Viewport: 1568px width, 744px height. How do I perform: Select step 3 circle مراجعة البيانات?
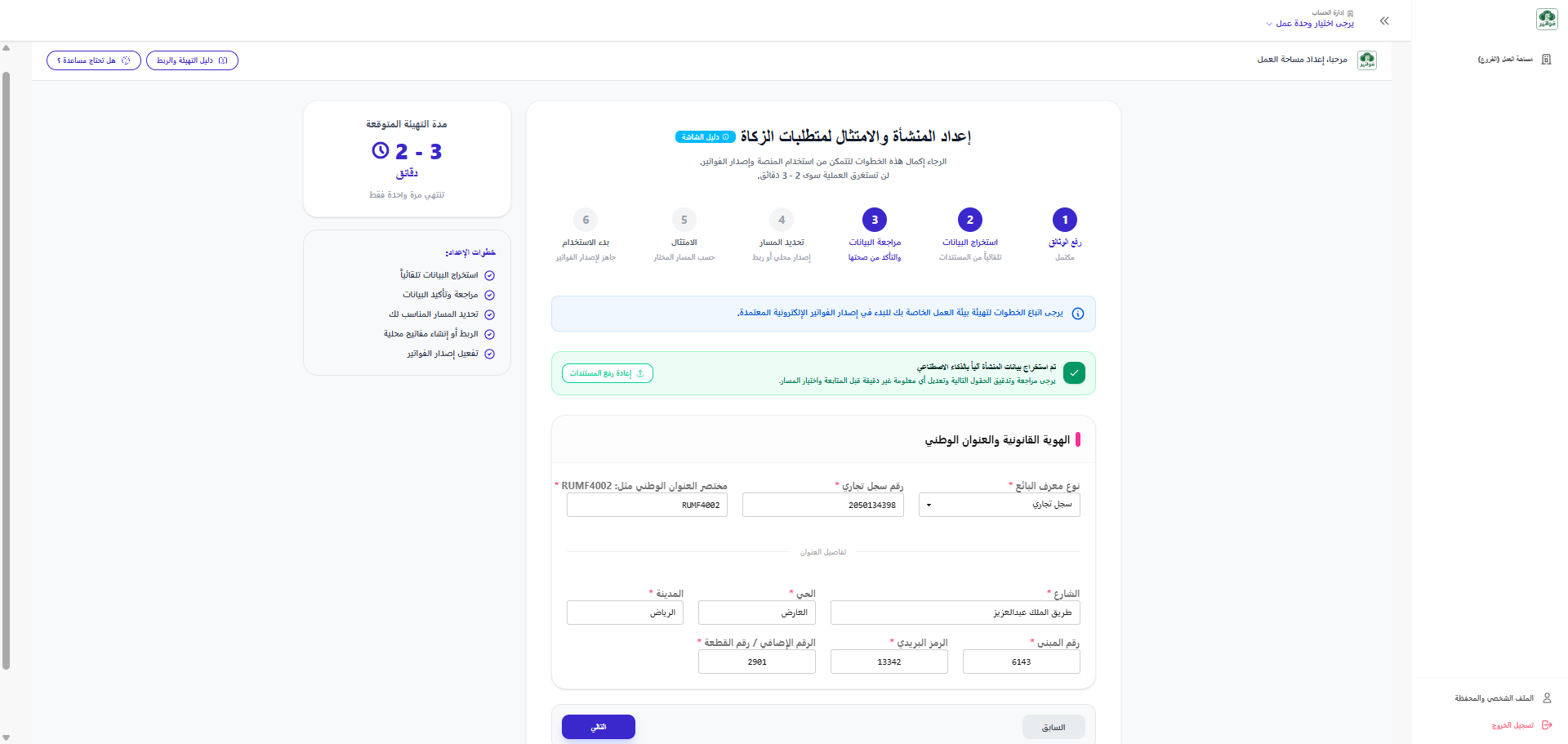(x=875, y=220)
